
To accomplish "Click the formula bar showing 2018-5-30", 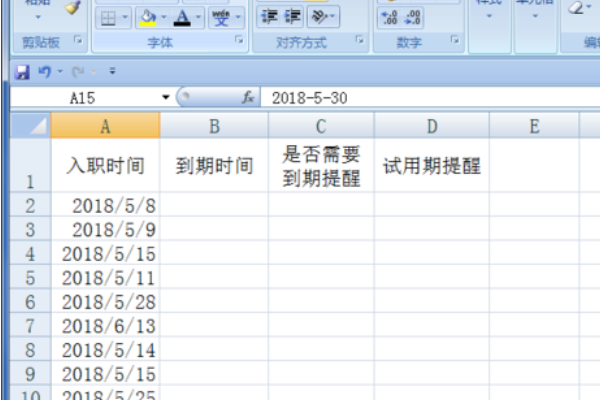I will (430, 98).
